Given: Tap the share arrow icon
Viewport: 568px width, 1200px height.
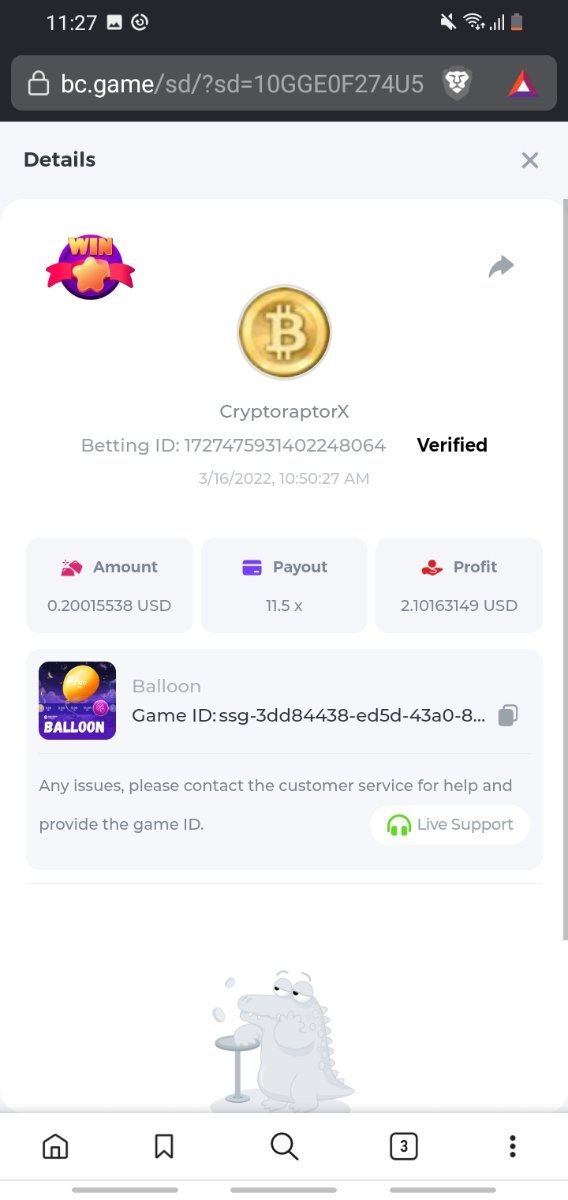Looking at the screenshot, I should click(501, 266).
